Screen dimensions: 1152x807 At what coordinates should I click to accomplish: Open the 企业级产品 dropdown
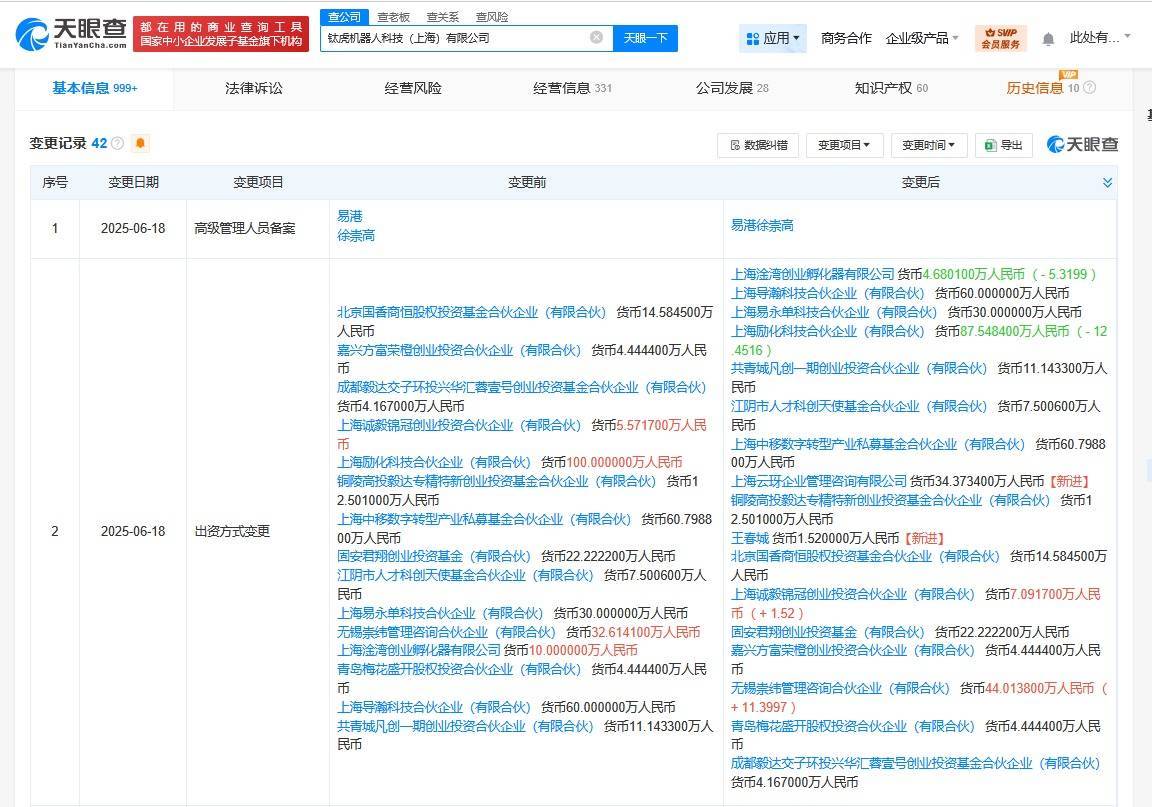click(x=922, y=38)
